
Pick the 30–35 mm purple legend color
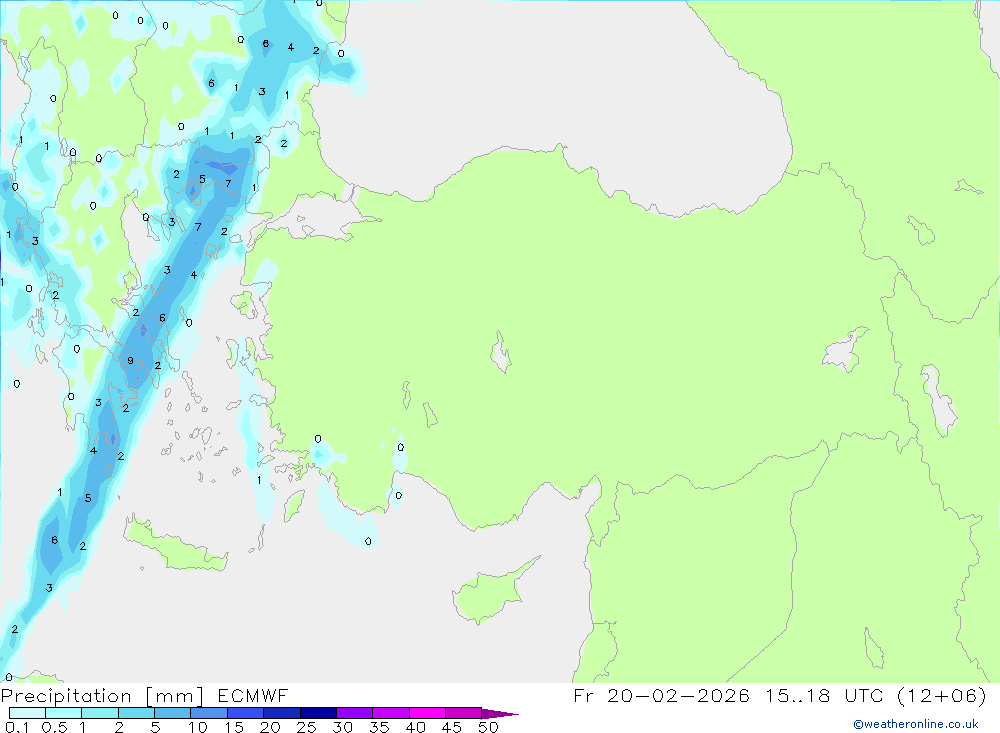coord(355,713)
